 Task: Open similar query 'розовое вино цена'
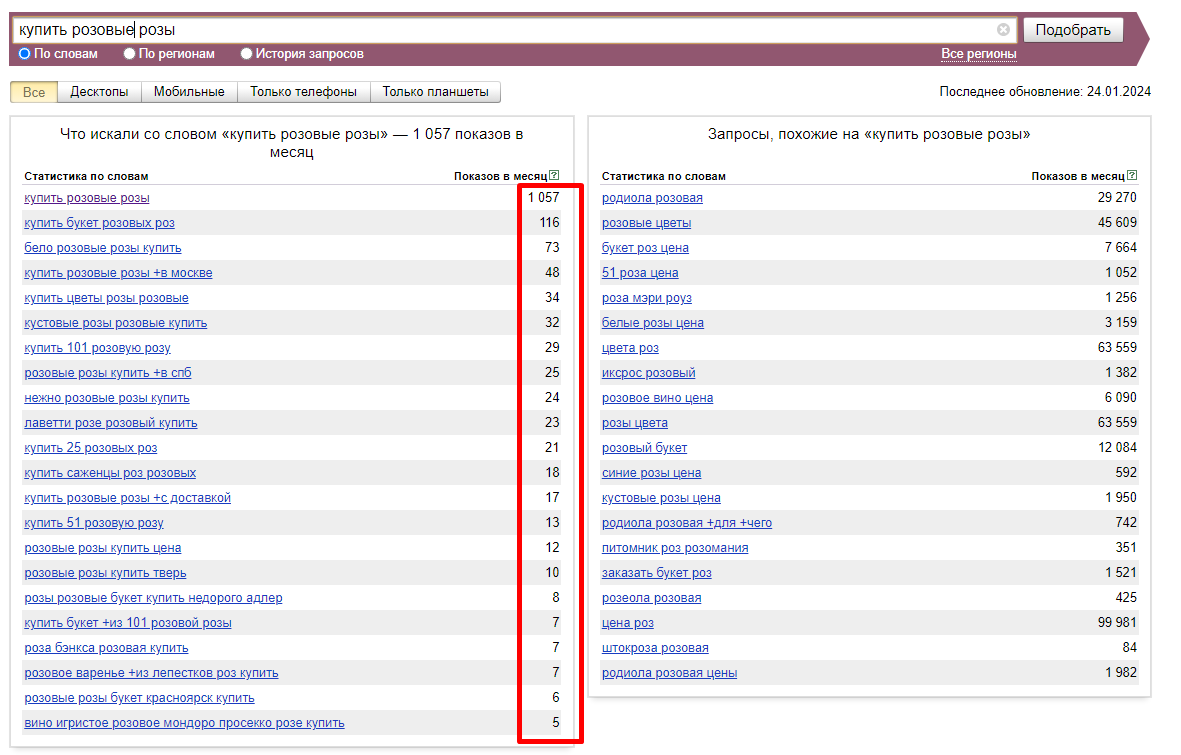(x=658, y=398)
